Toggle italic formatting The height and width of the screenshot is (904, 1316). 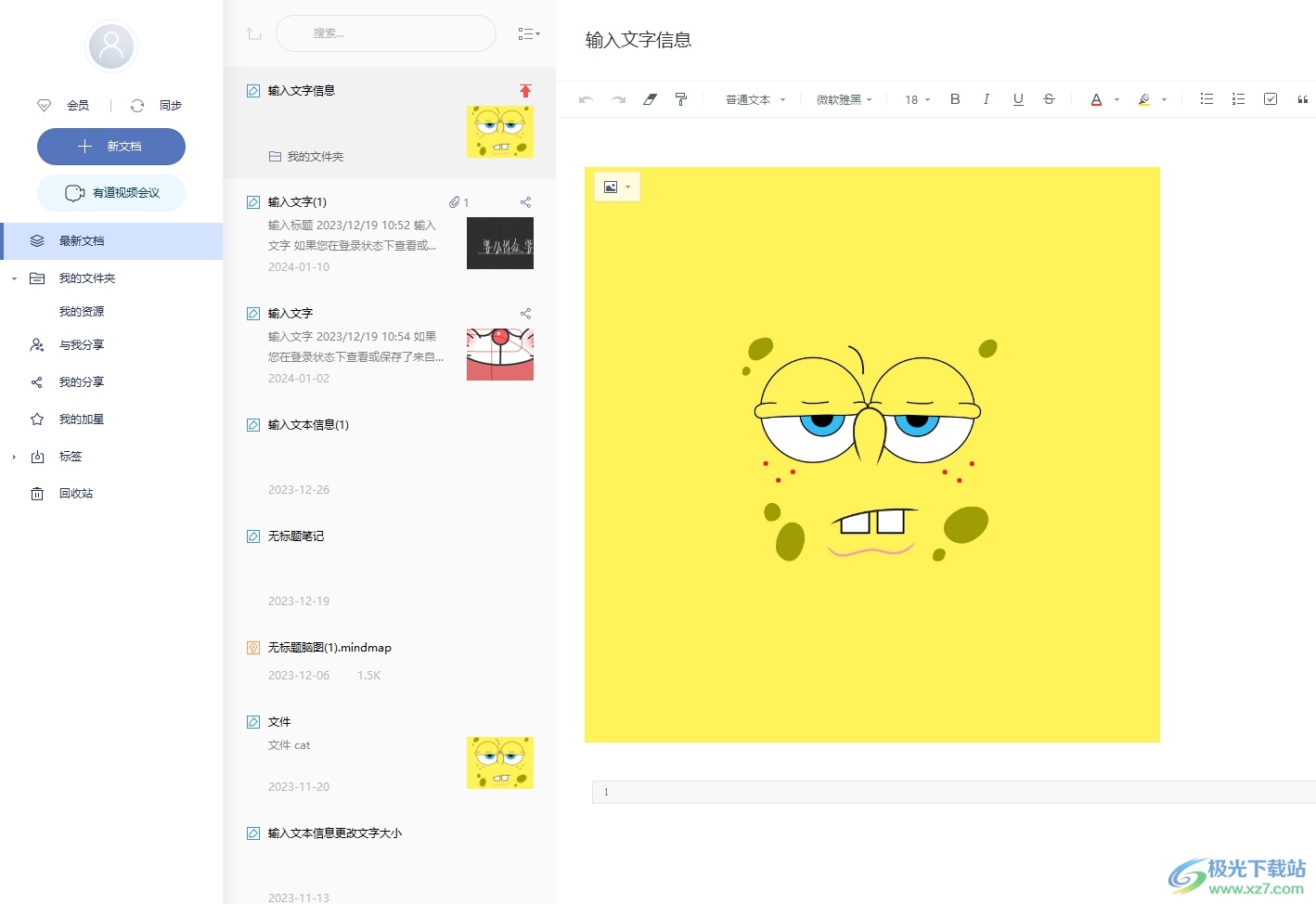coord(986,99)
